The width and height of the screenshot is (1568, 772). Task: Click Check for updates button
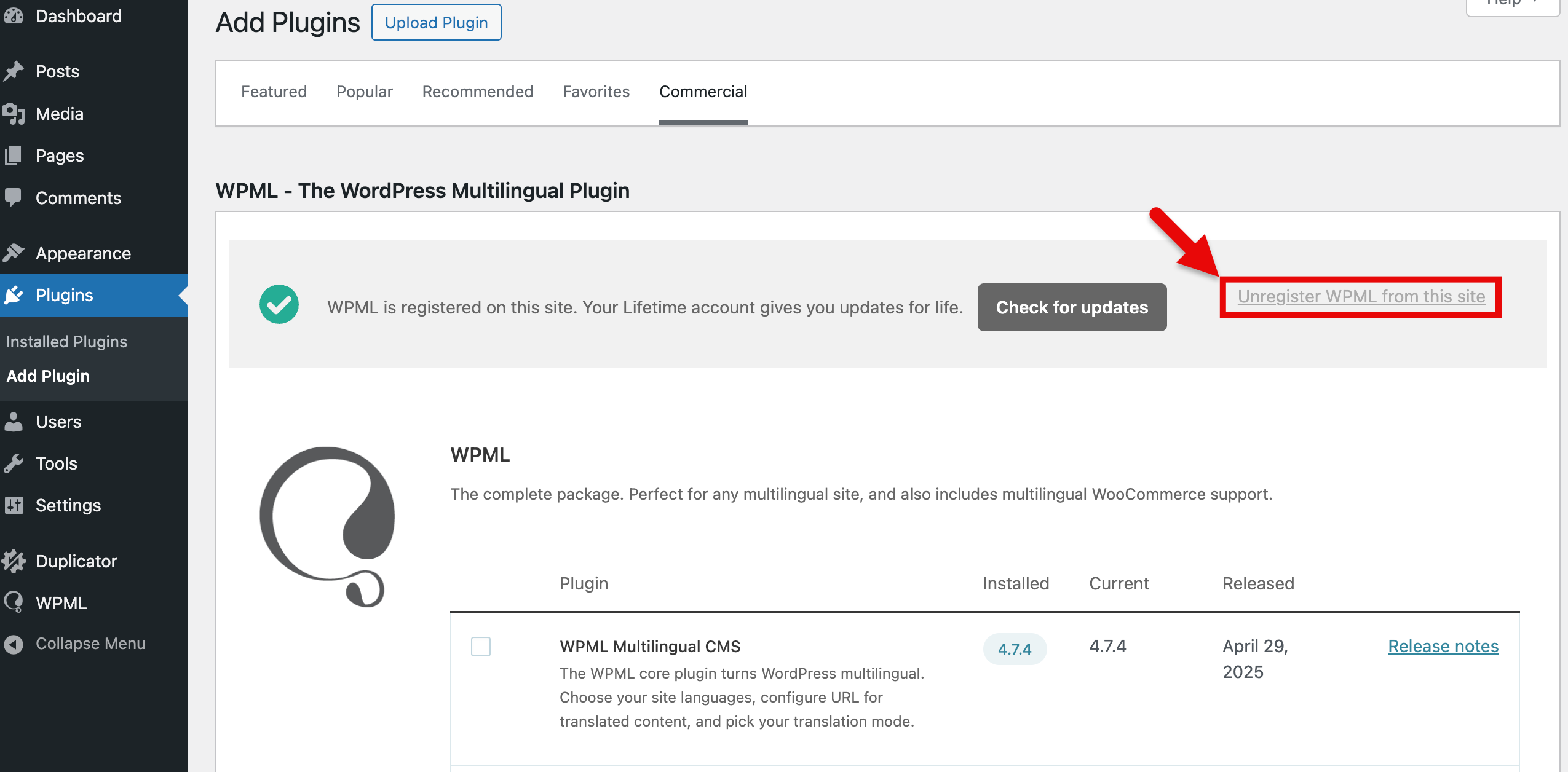(1072, 307)
